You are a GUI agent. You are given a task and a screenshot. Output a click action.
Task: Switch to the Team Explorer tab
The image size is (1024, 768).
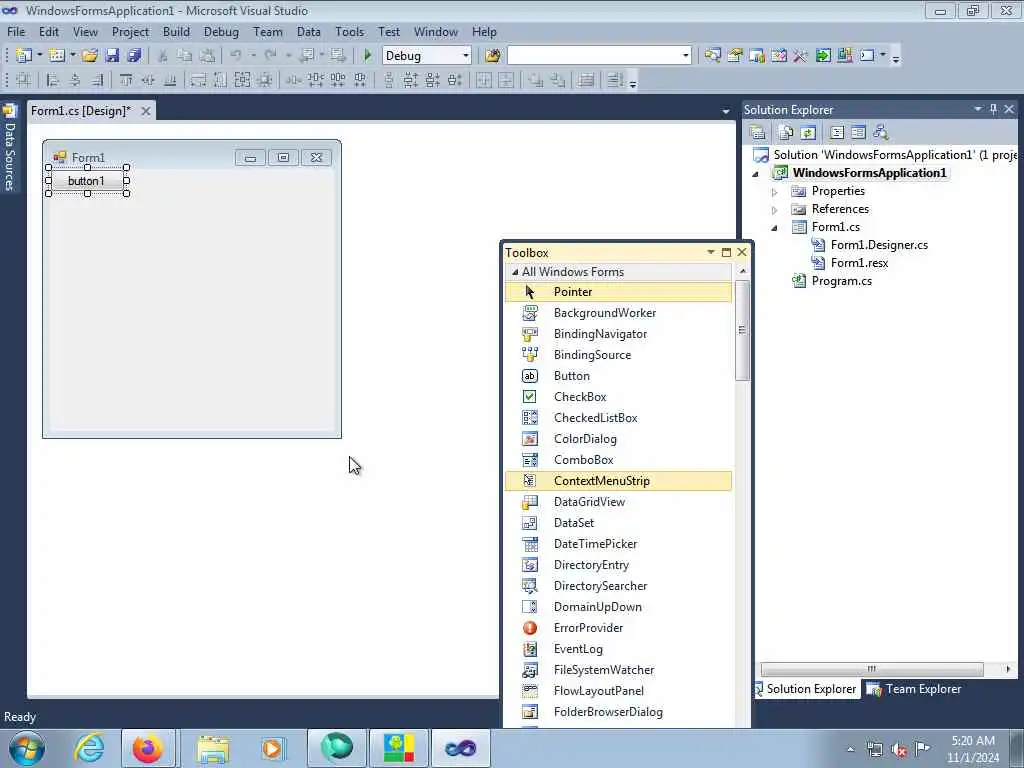coord(914,689)
